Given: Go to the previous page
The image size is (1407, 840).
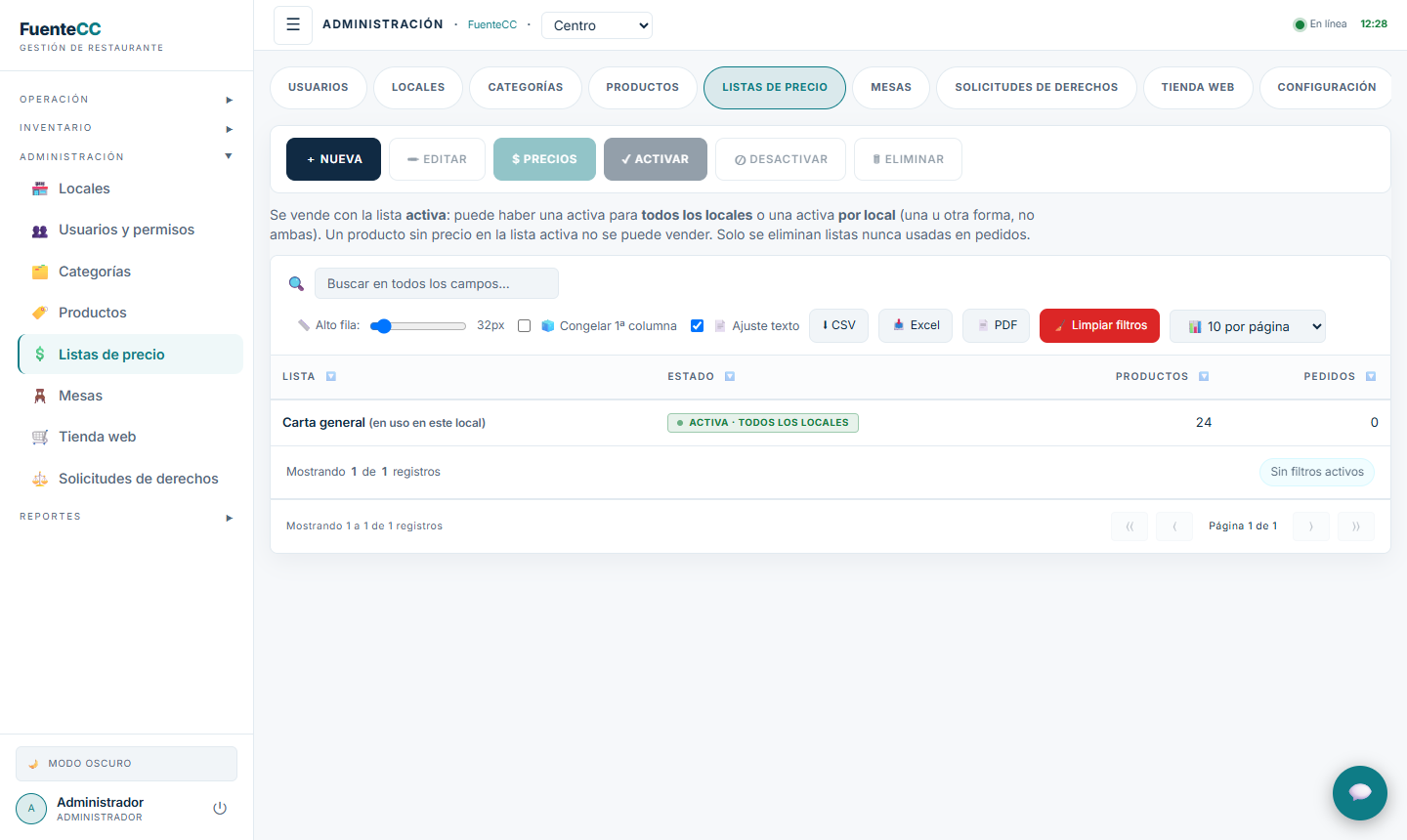Looking at the screenshot, I should [x=1174, y=526].
